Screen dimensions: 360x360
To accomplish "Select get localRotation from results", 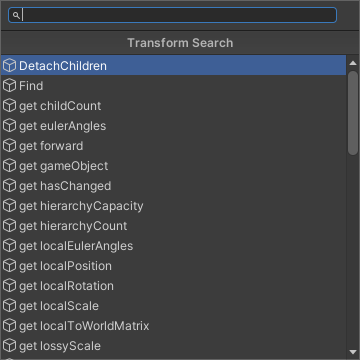I will (x=173, y=286).
